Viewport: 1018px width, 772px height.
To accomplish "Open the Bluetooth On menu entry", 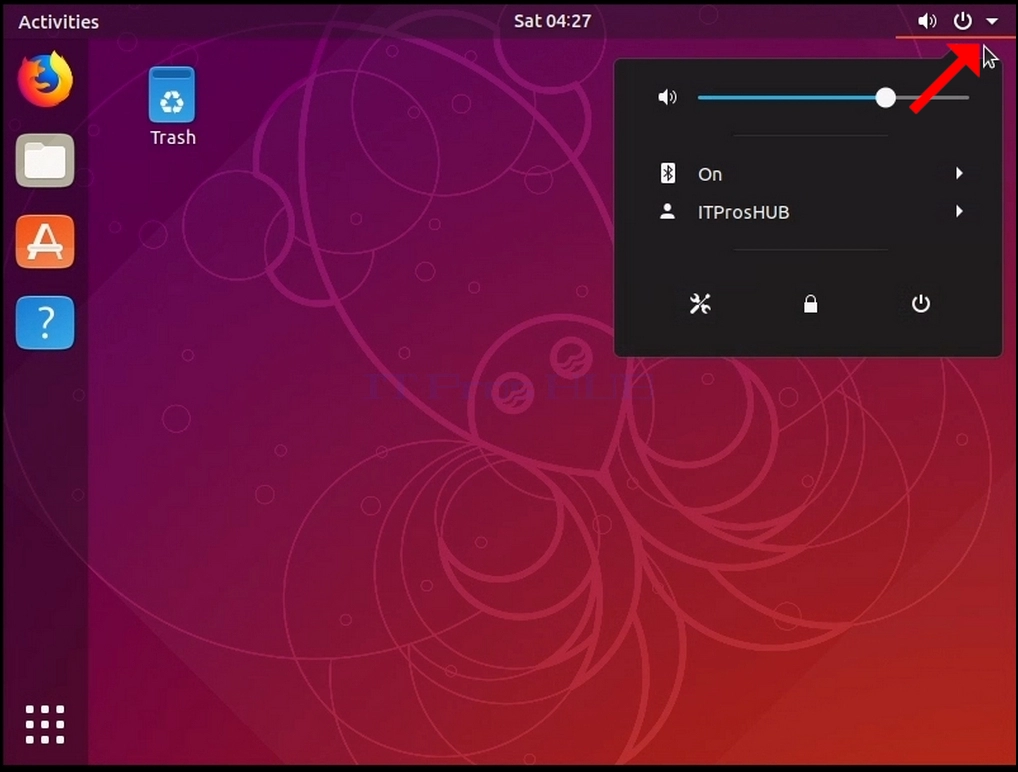I will click(x=808, y=173).
